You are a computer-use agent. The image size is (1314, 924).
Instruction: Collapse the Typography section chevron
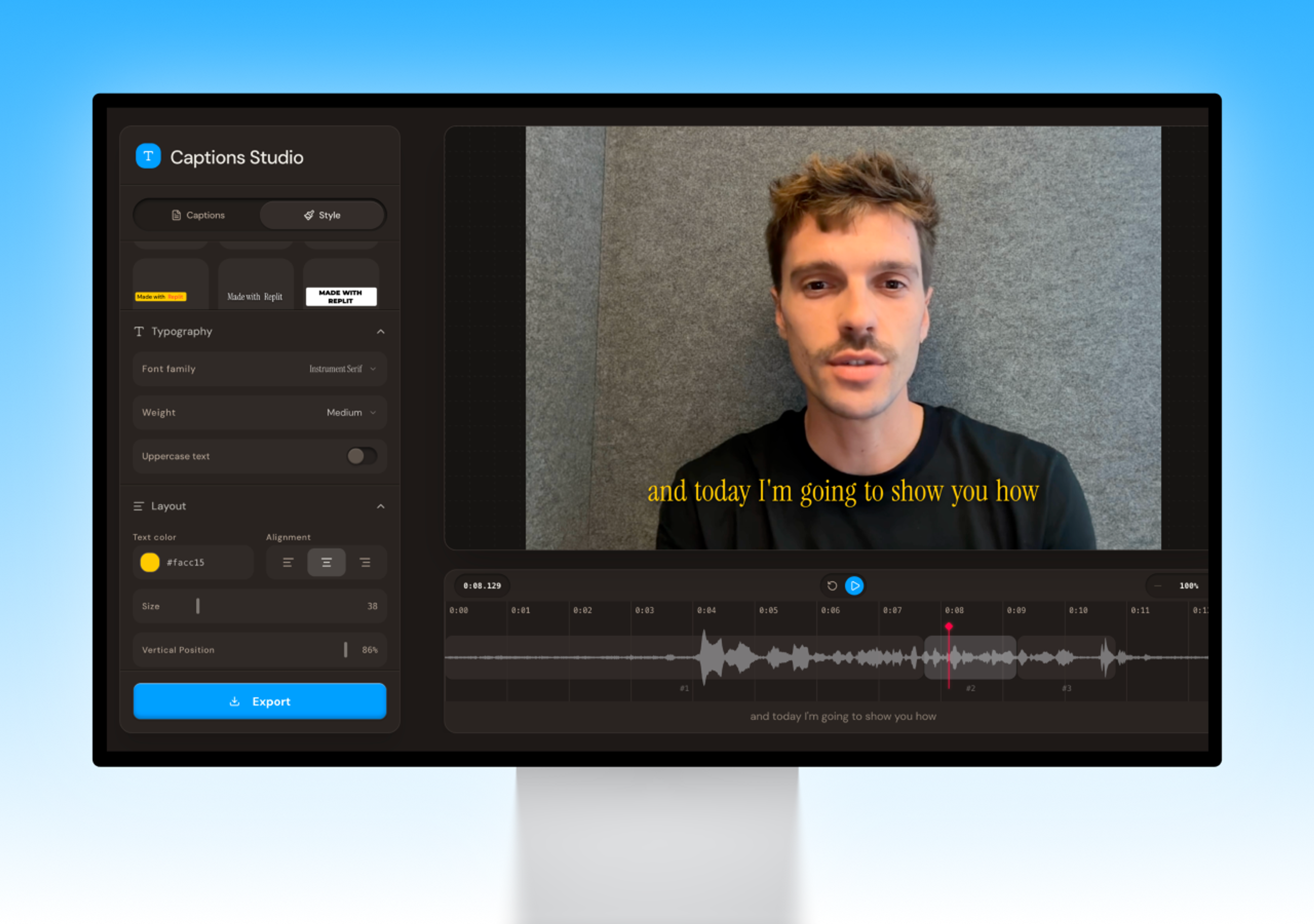[x=381, y=332]
